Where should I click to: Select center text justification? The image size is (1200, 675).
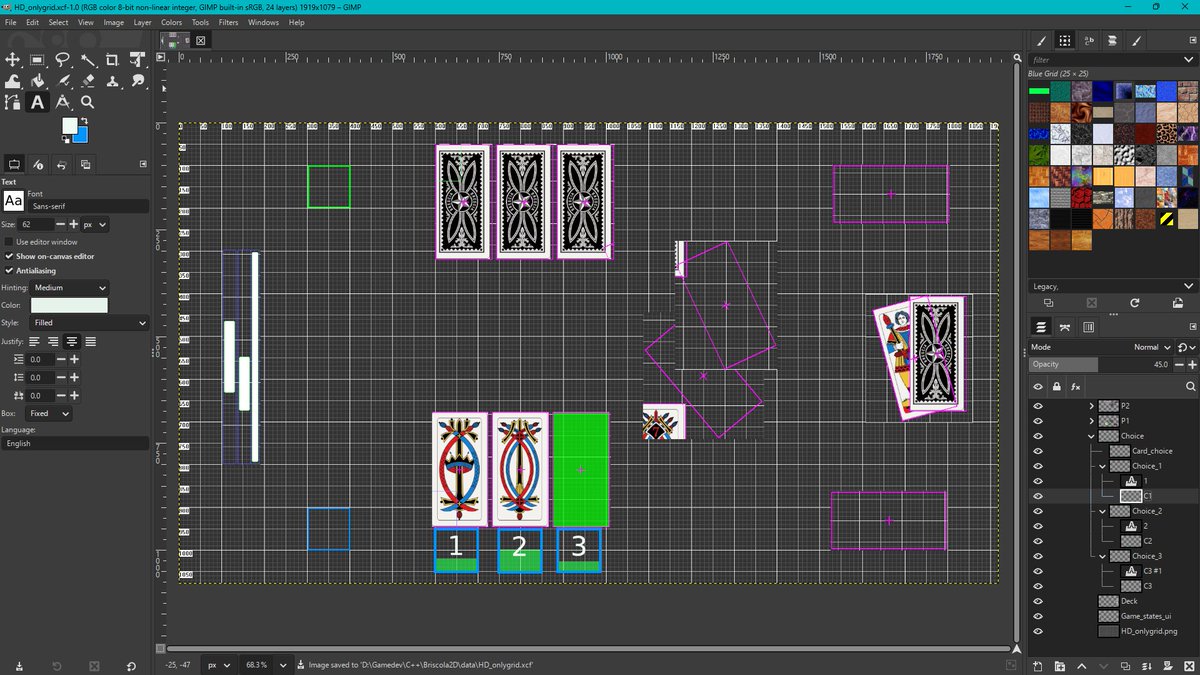72,341
